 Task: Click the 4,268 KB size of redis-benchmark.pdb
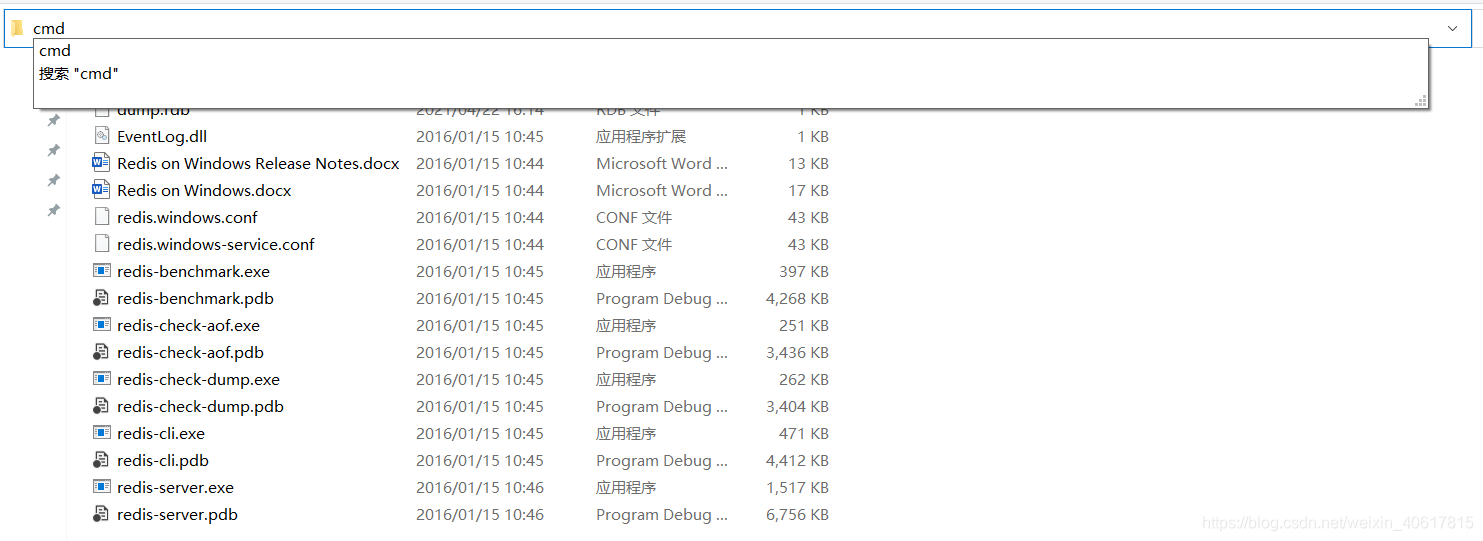coord(797,298)
